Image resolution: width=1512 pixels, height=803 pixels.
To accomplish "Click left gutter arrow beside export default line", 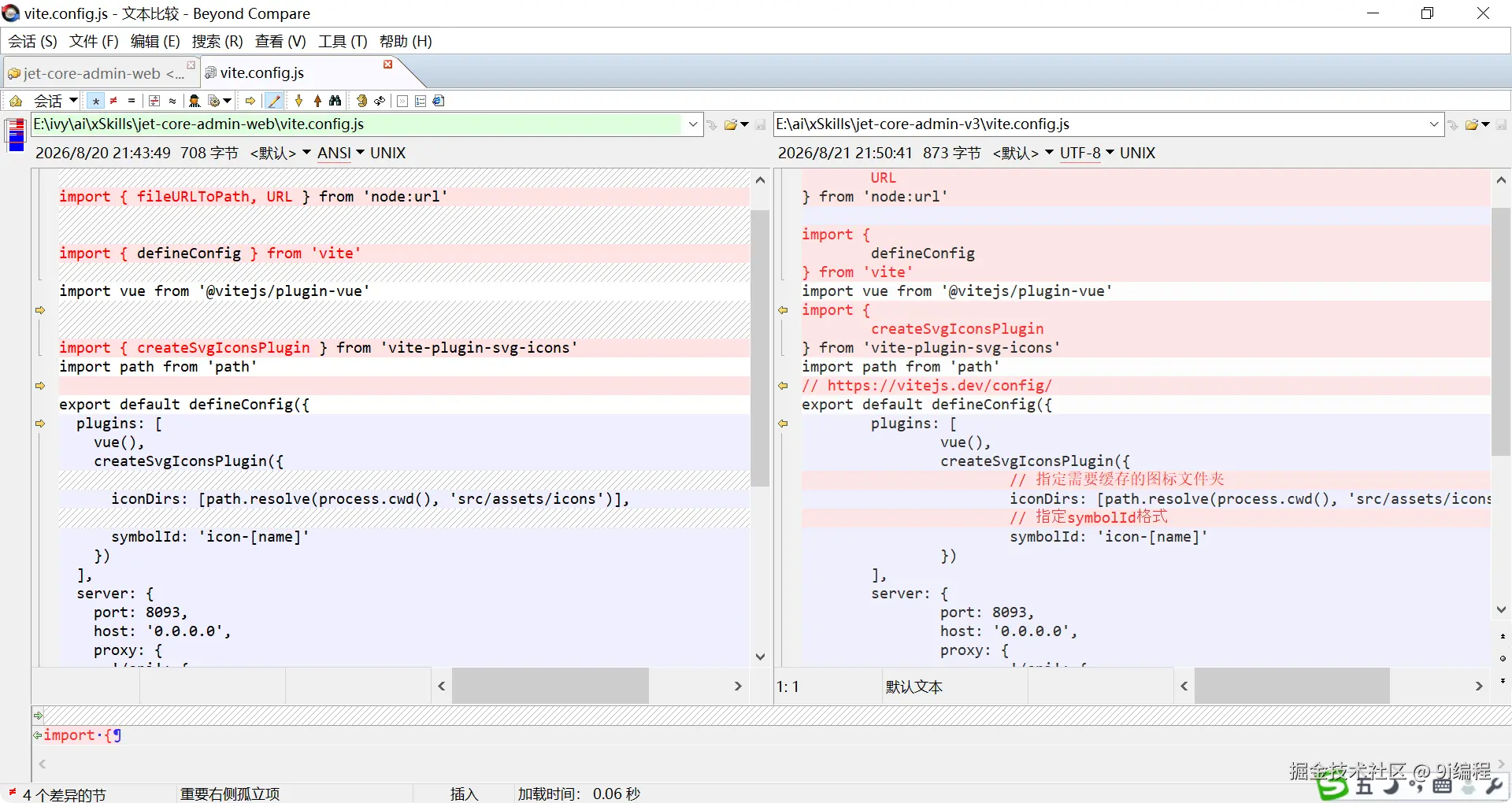I will [40, 386].
